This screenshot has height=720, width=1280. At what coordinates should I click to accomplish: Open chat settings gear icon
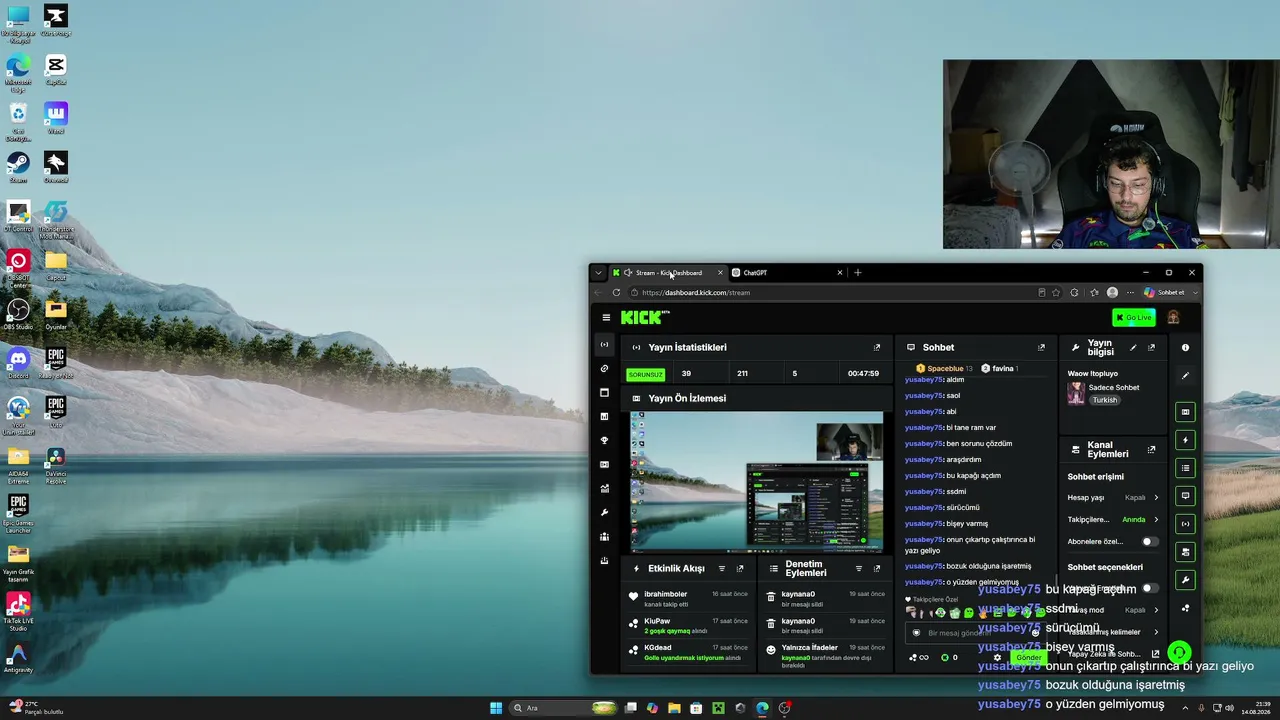coord(997,658)
